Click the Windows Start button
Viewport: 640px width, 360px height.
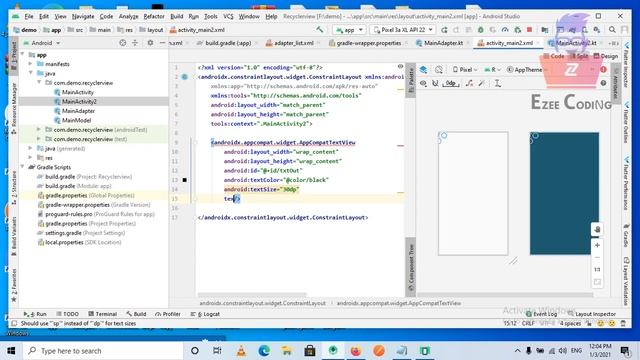coord(11,351)
